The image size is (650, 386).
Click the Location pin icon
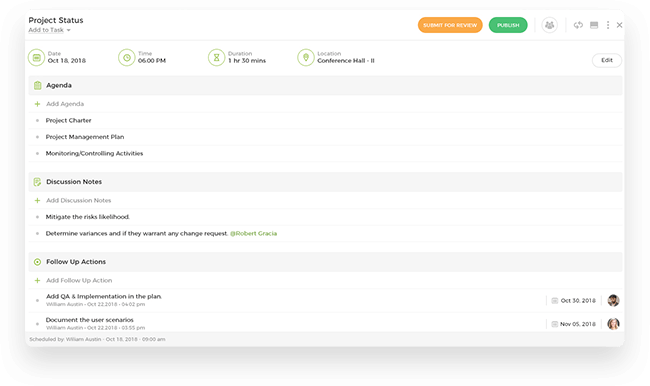306,58
